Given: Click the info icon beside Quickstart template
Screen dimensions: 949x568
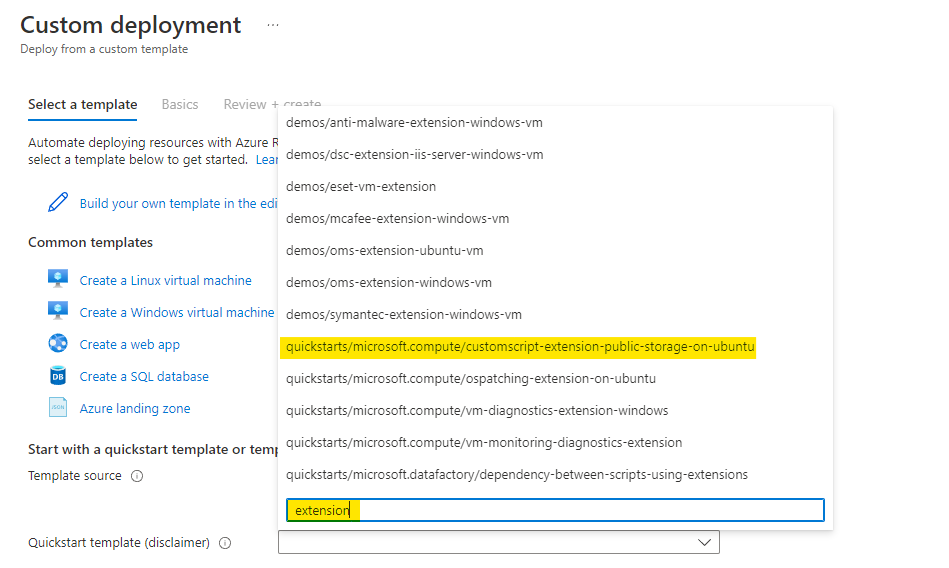Looking at the screenshot, I should [x=225, y=543].
